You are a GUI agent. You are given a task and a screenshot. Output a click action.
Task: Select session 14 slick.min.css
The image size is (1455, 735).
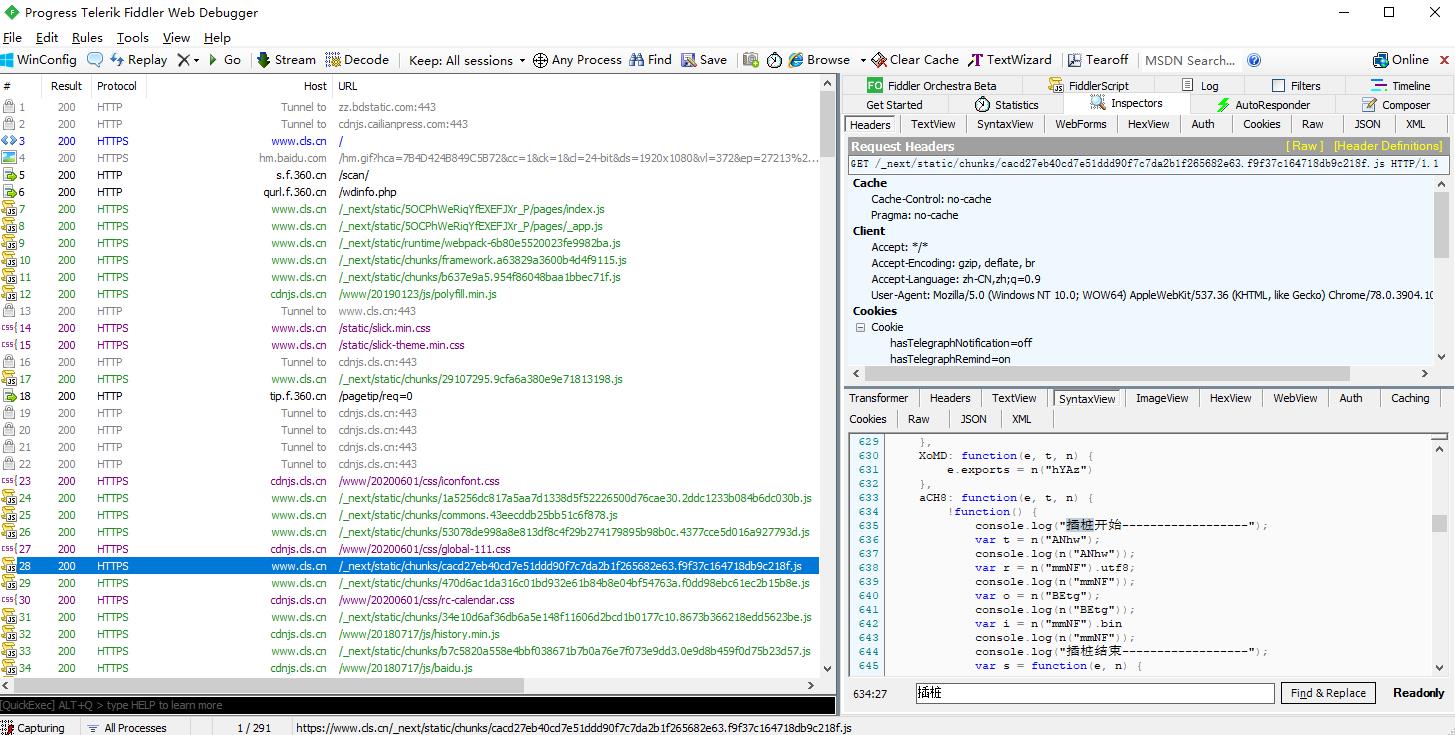(410, 328)
